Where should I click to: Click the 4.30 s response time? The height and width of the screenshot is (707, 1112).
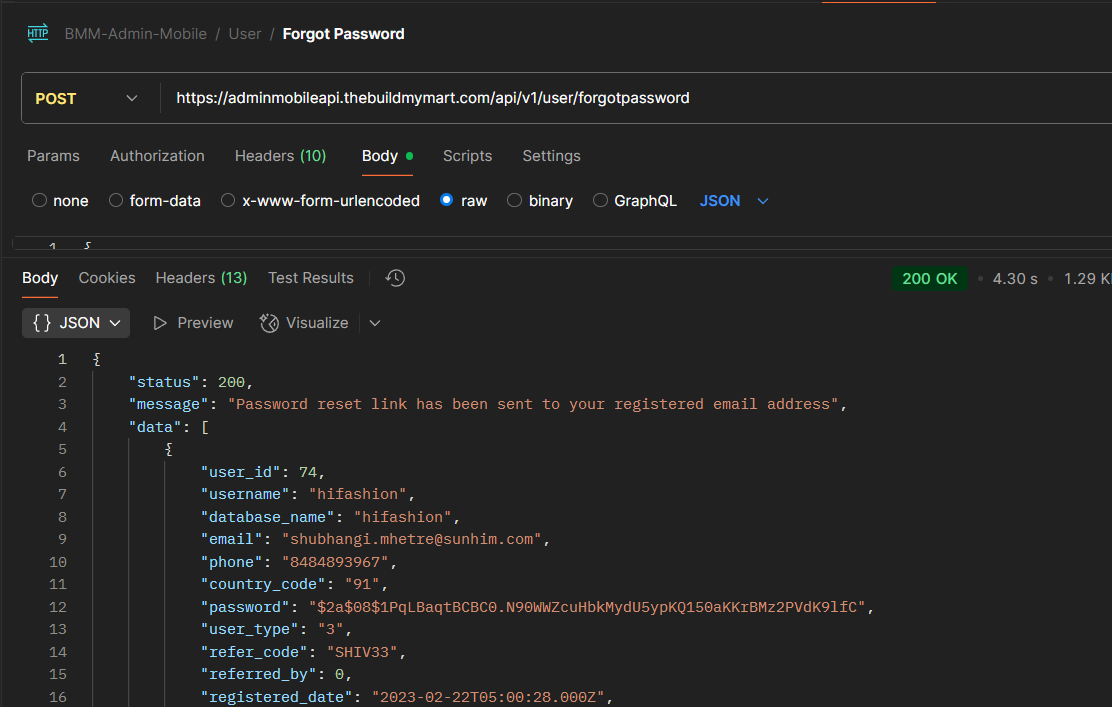click(x=1015, y=279)
